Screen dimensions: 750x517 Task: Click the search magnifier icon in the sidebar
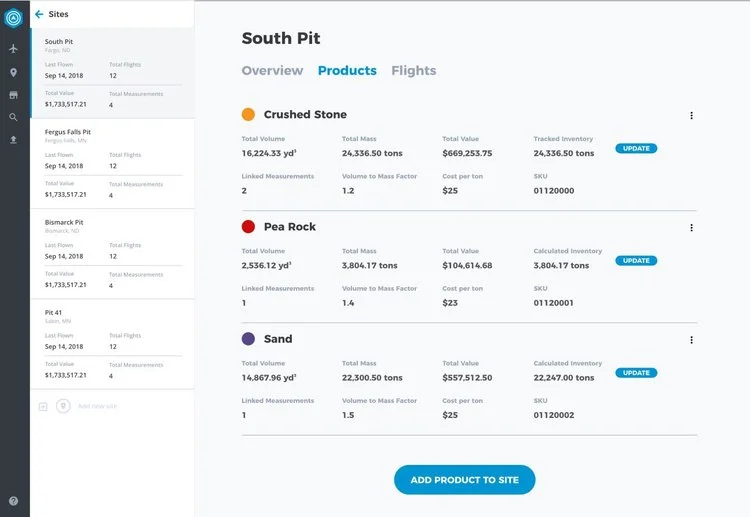click(x=14, y=117)
